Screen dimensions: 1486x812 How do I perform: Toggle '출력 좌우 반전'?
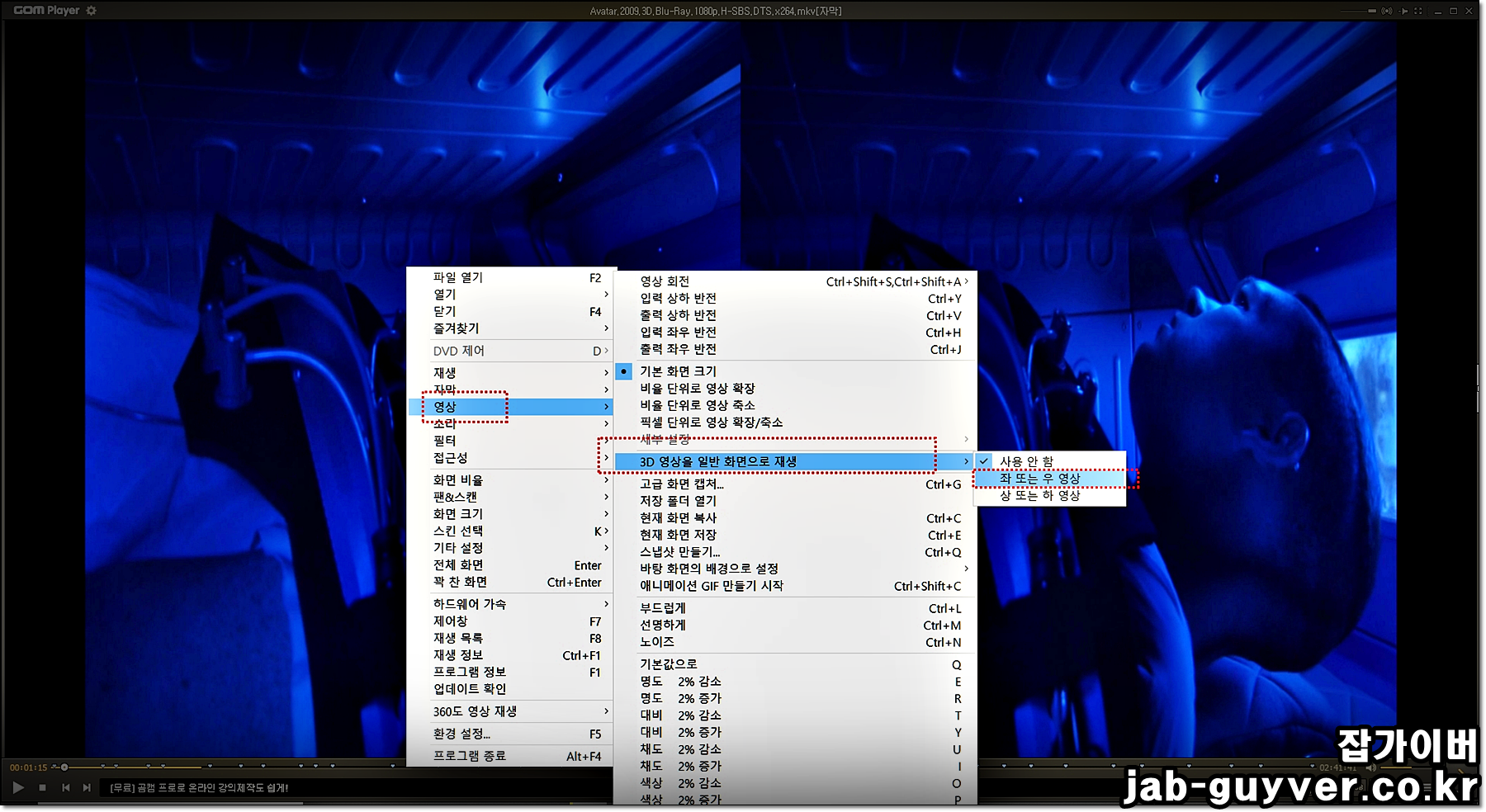(795, 349)
